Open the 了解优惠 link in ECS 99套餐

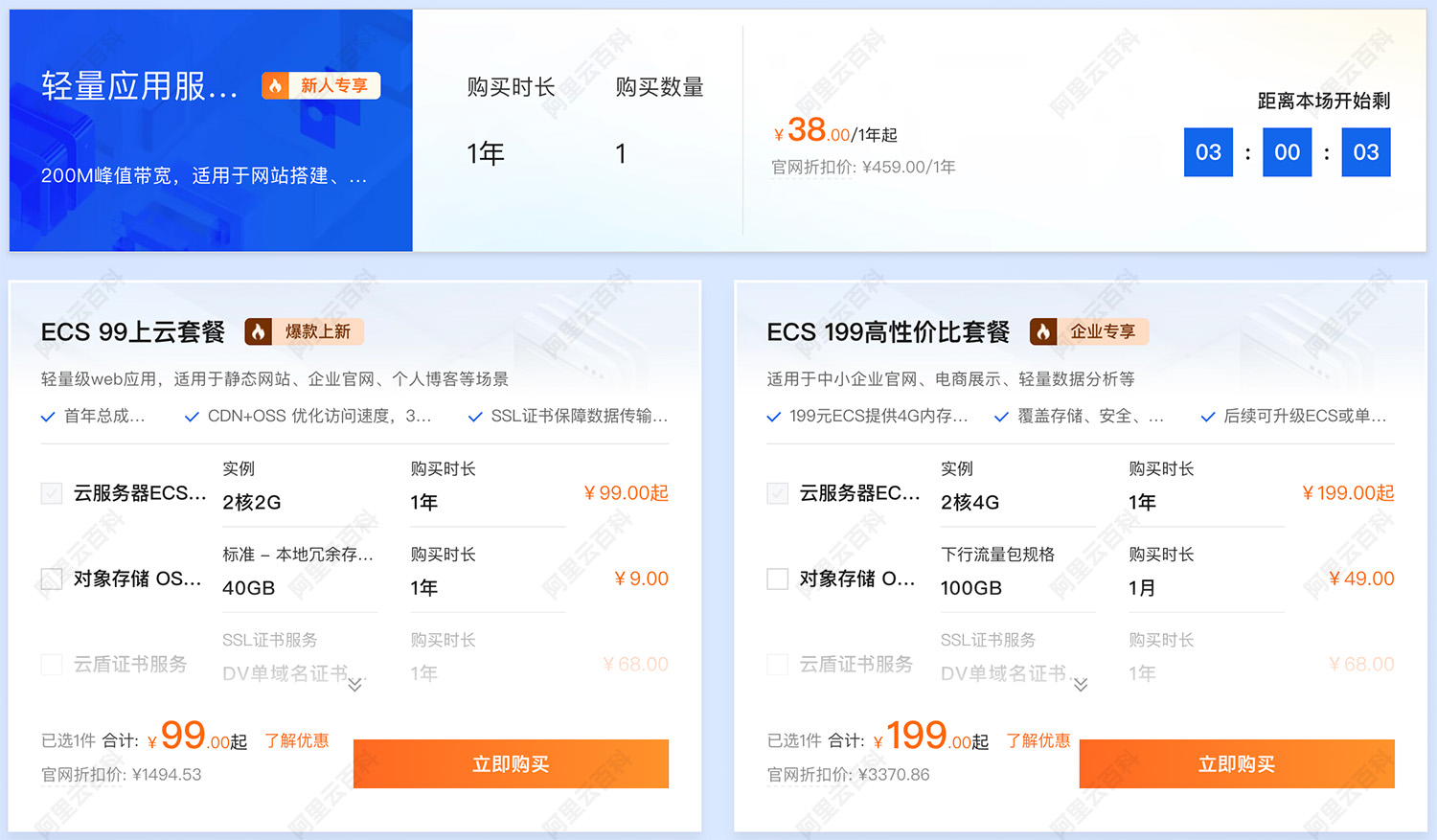[297, 740]
